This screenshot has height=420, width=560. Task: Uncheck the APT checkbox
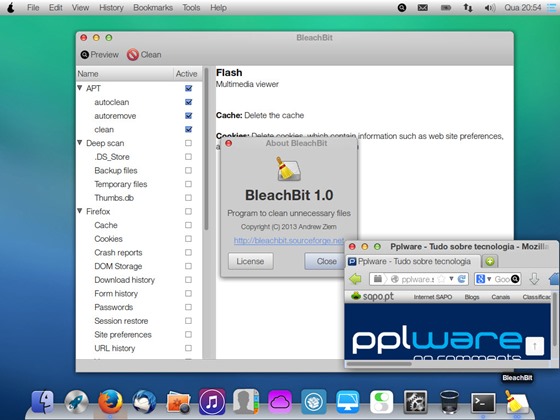[189, 88]
